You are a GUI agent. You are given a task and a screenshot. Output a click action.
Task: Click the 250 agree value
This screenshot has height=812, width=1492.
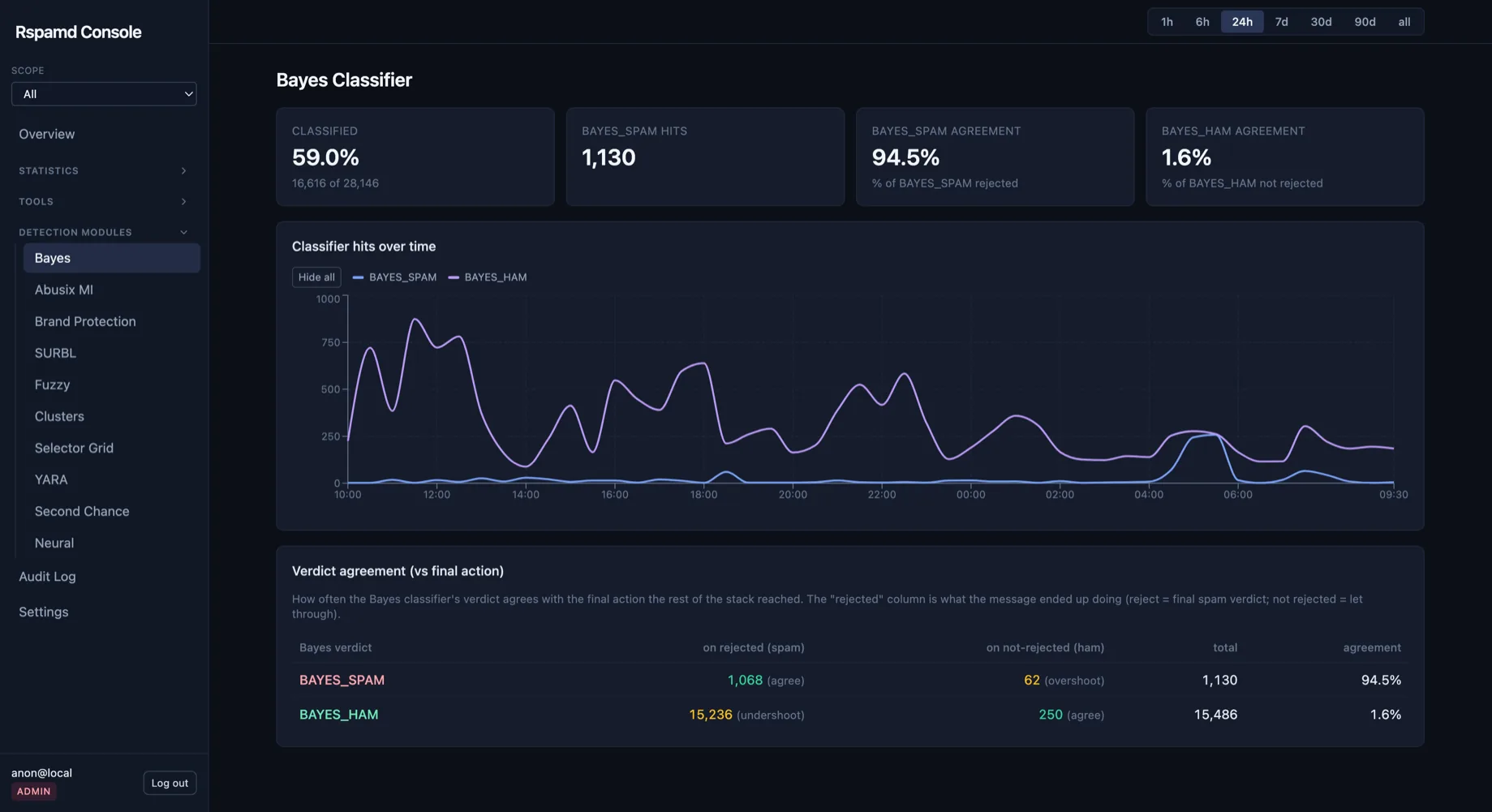click(1051, 715)
